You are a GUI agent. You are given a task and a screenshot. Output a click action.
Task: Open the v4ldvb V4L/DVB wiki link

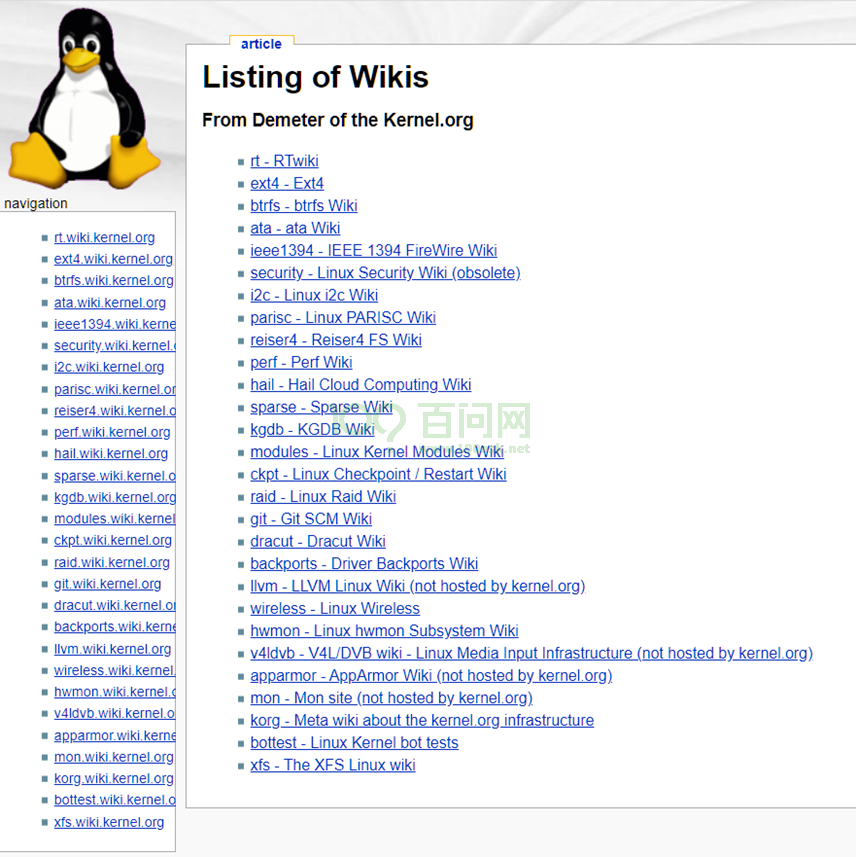pyautogui.click(x=531, y=653)
